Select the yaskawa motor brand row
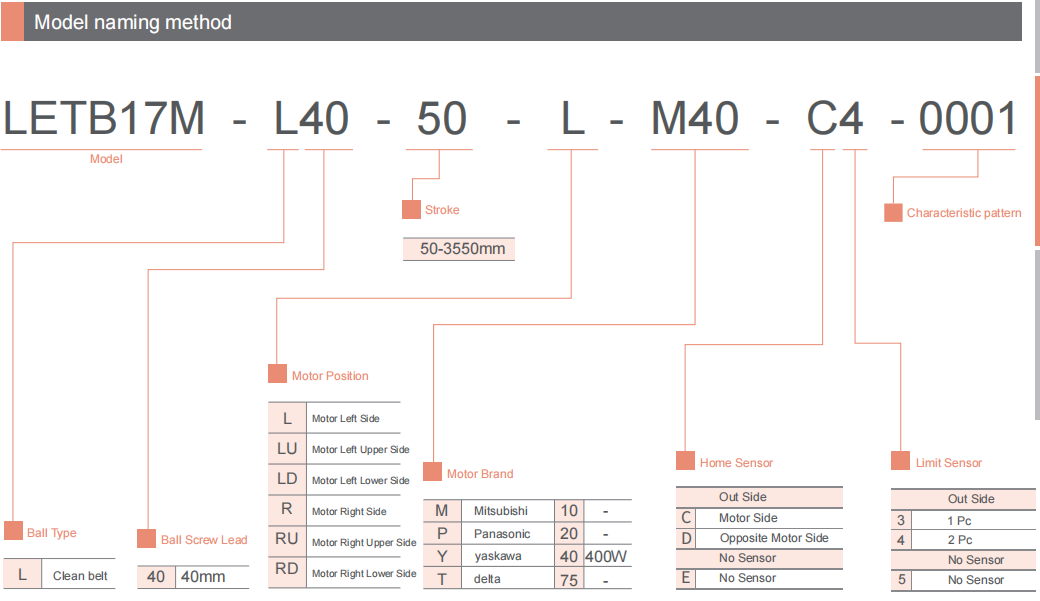 [497, 556]
